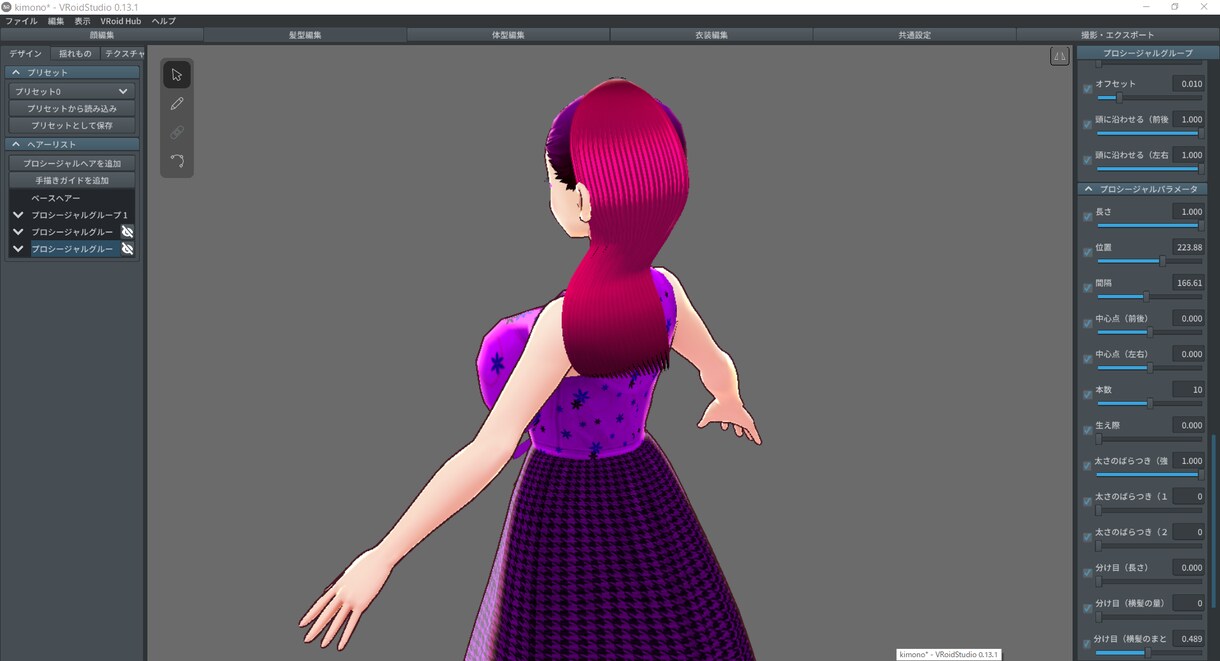Expand プロシージャルグループ1 in hair list
This screenshot has height=661, width=1220.
click(18, 215)
